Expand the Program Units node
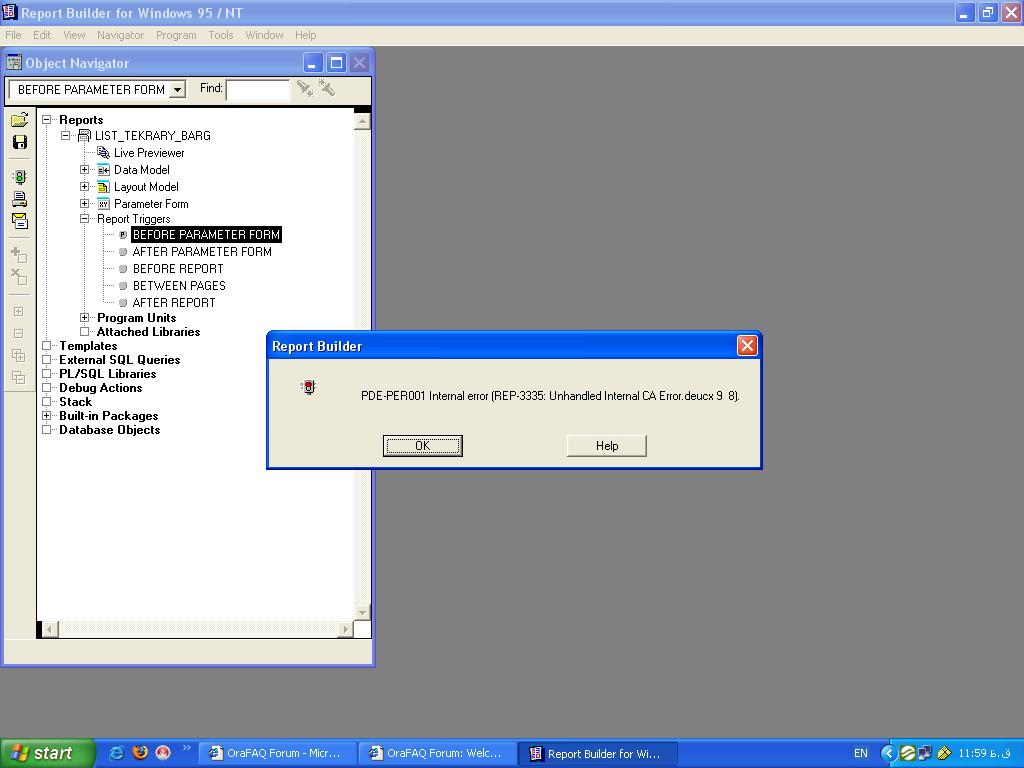The width and height of the screenshot is (1024, 768). tap(84, 317)
